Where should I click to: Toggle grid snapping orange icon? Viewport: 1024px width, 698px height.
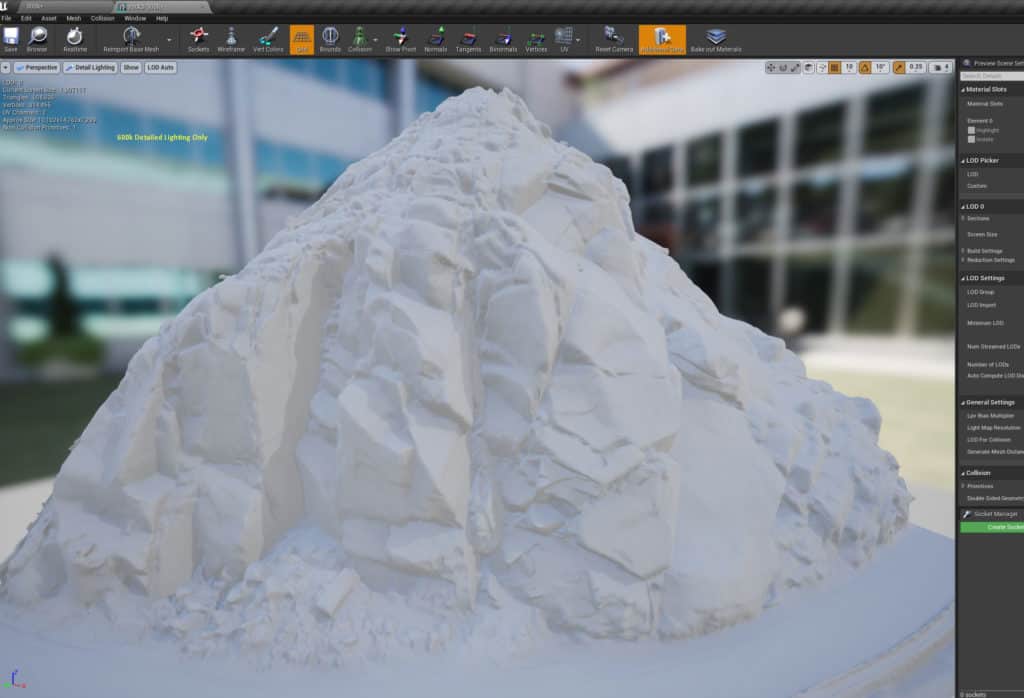[x=835, y=67]
